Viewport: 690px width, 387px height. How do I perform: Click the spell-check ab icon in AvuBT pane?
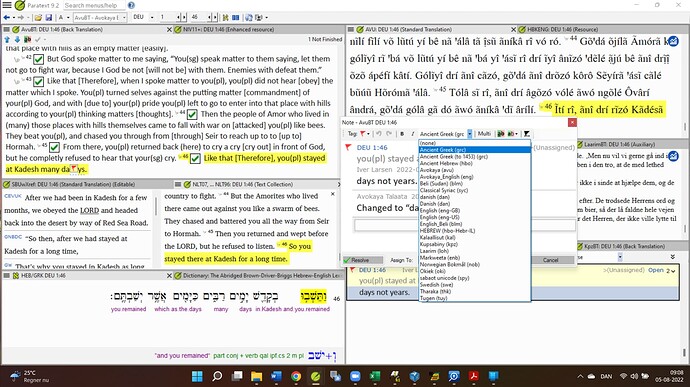(x=27, y=39)
